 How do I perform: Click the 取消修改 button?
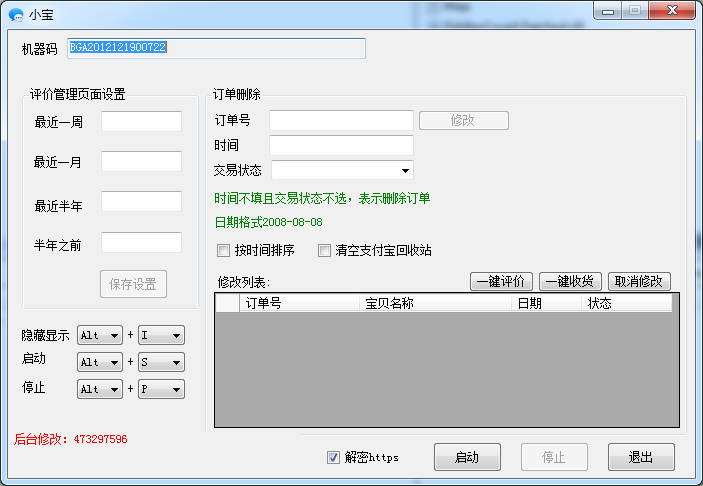pos(640,282)
